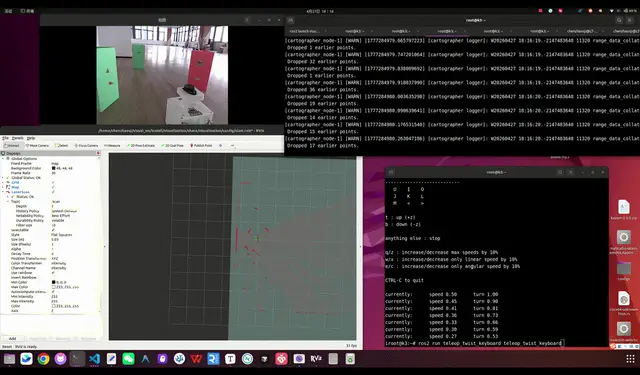
Task: Show applications grid button
Action: tap(630, 359)
